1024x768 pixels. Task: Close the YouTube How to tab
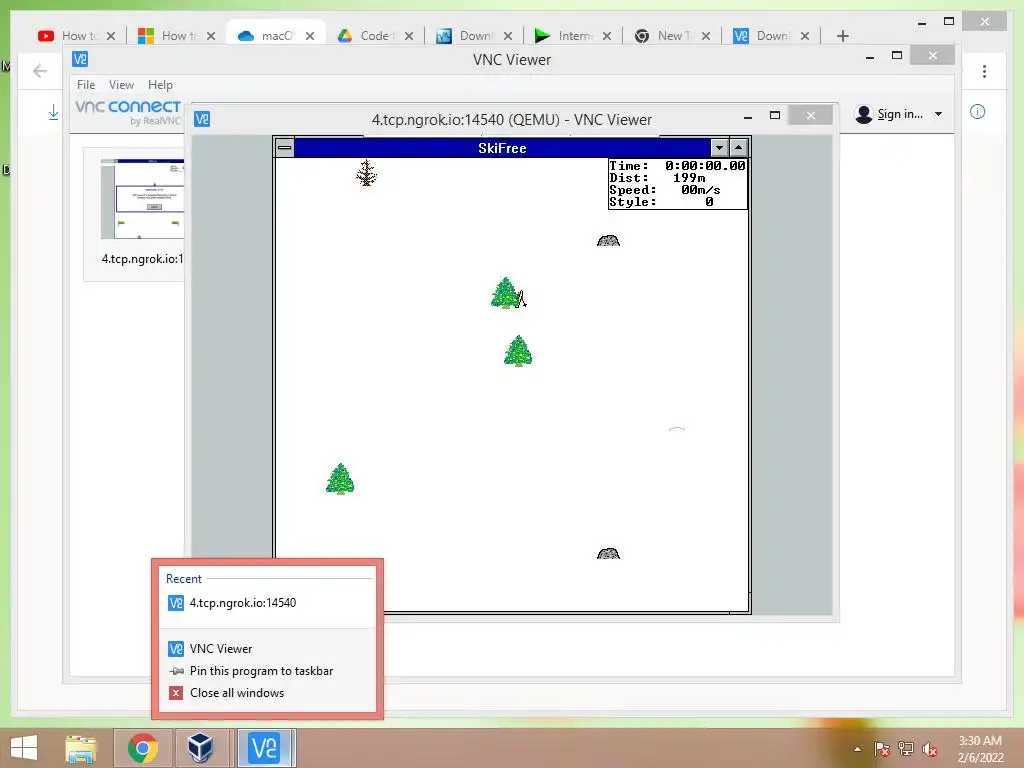click(111, 36)
